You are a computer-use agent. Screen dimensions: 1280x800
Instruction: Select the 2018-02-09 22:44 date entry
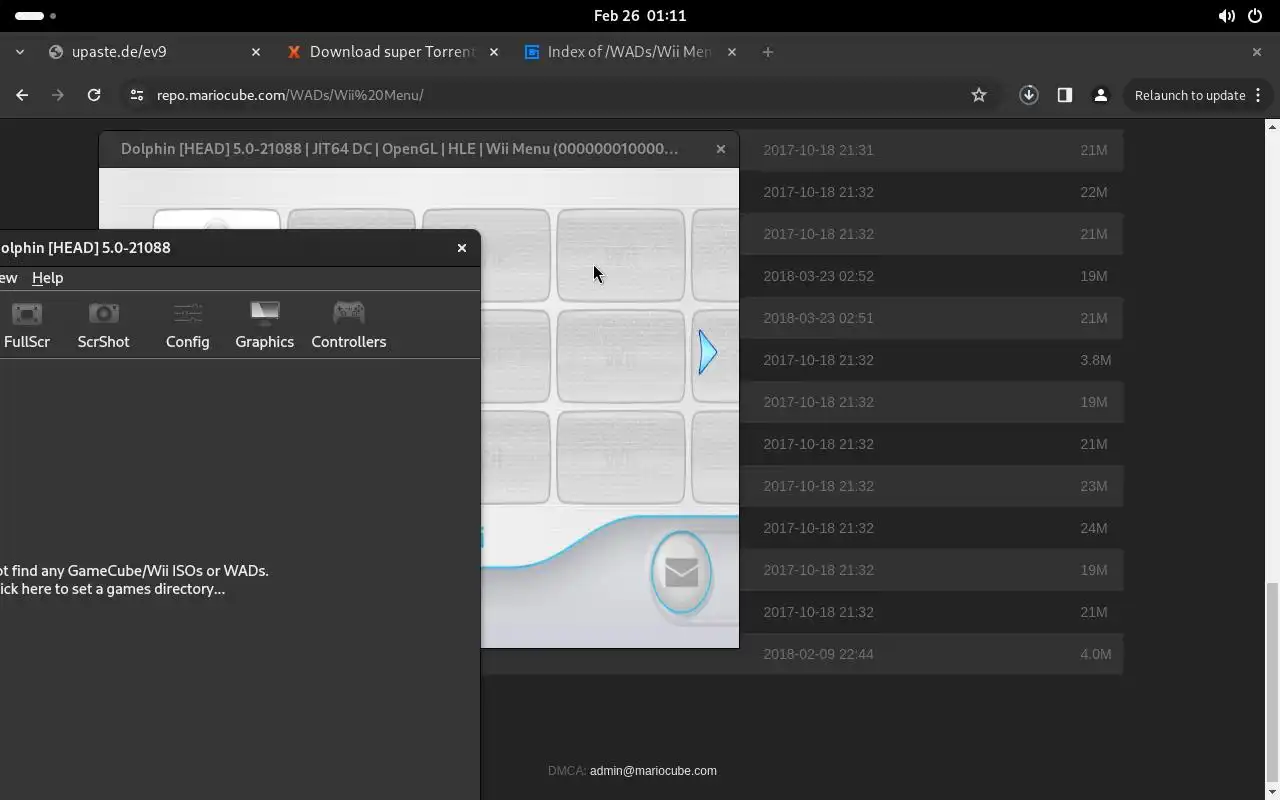click(x=818, y=654)
